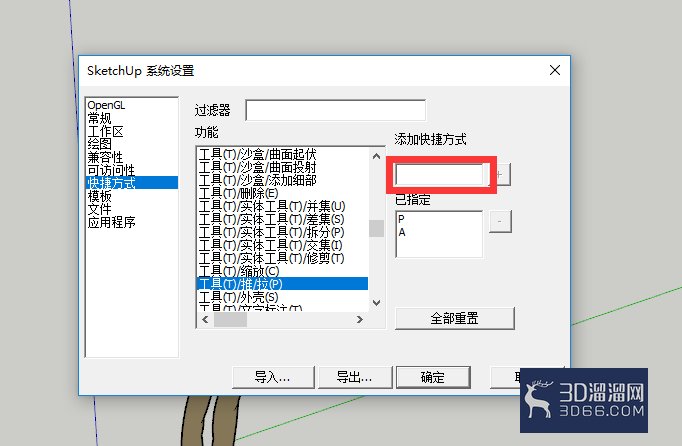Click the 添加快捷方式 shortcut input box

pos(439,175)
